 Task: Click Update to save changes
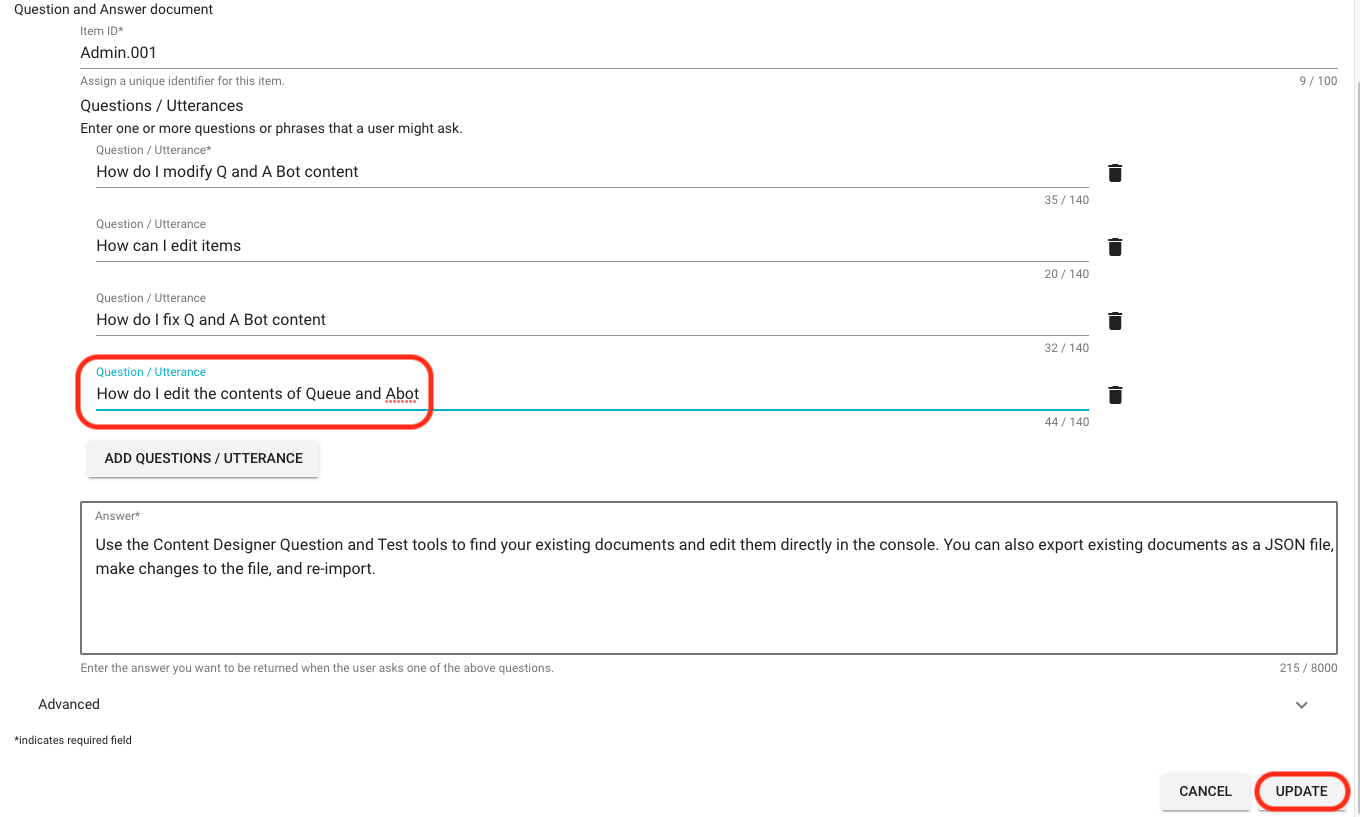pos(1301,791)
